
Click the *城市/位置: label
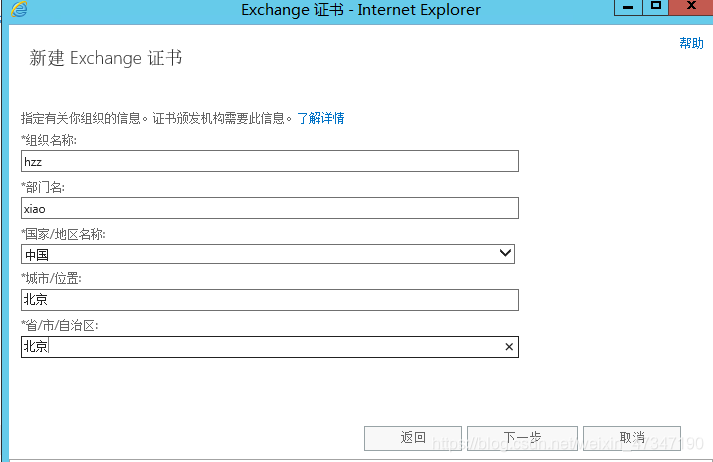click(x=51, y=278)
